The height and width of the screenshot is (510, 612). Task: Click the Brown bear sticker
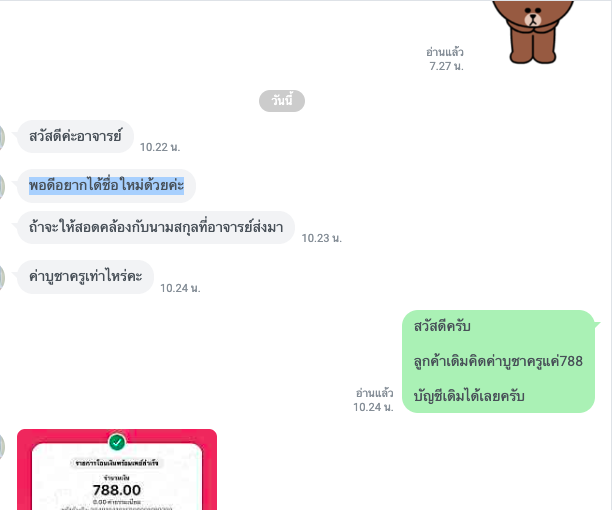pyautogui.click(x=533, y=32)
